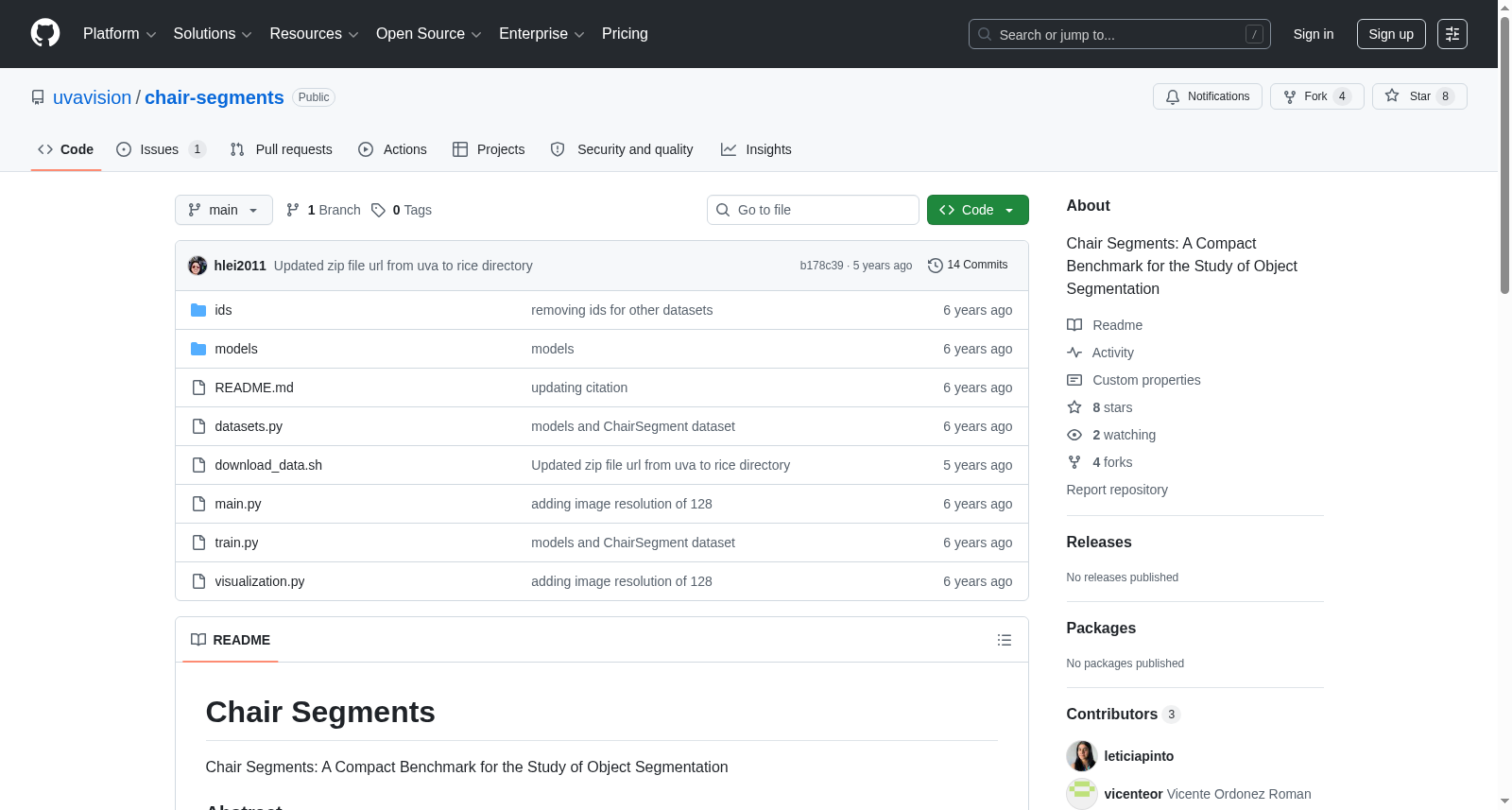Select the visualization.py file icon

point(198,581)
